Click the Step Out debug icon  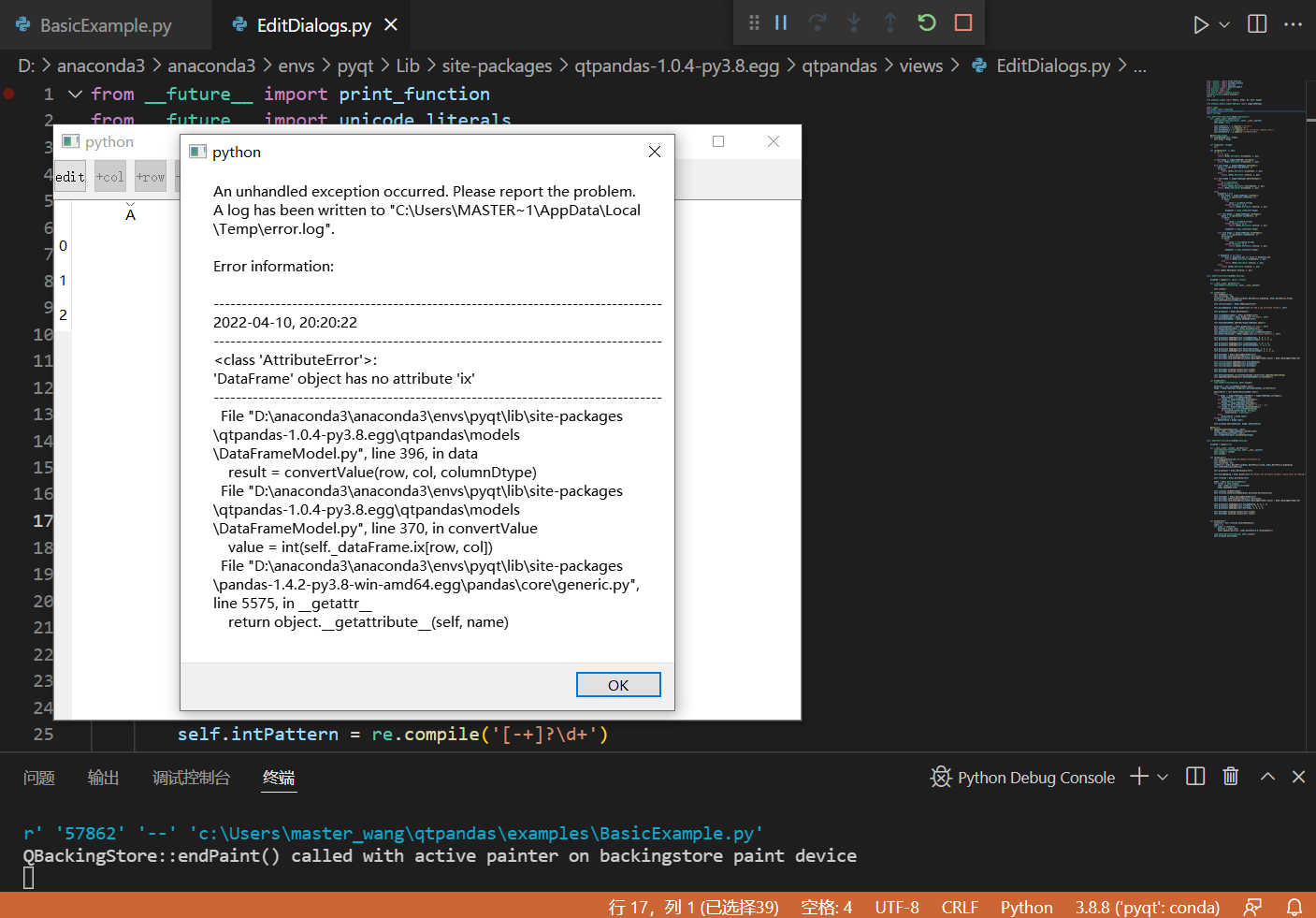point(888,22)
